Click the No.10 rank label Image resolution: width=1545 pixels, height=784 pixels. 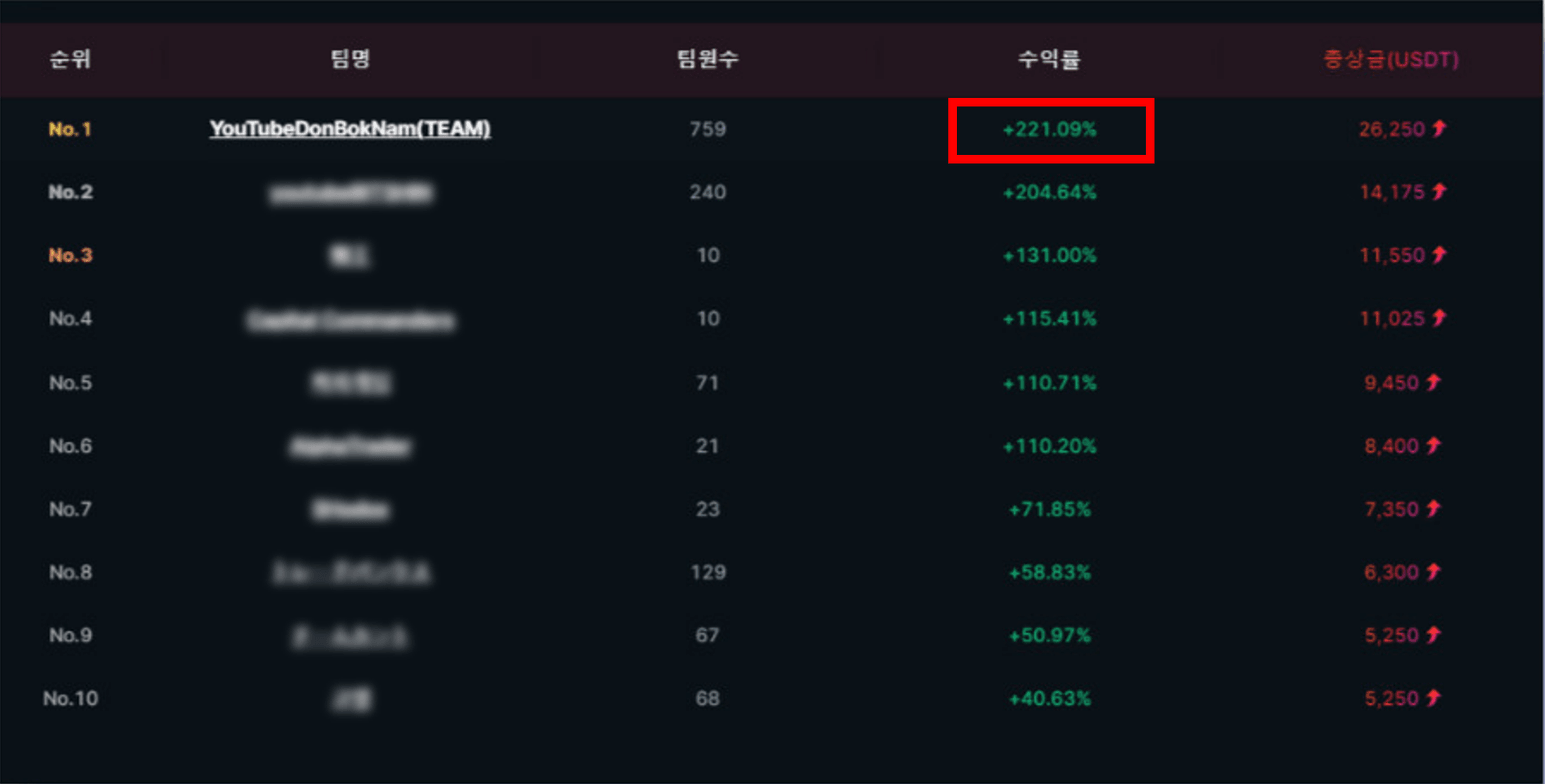[71, 699]
